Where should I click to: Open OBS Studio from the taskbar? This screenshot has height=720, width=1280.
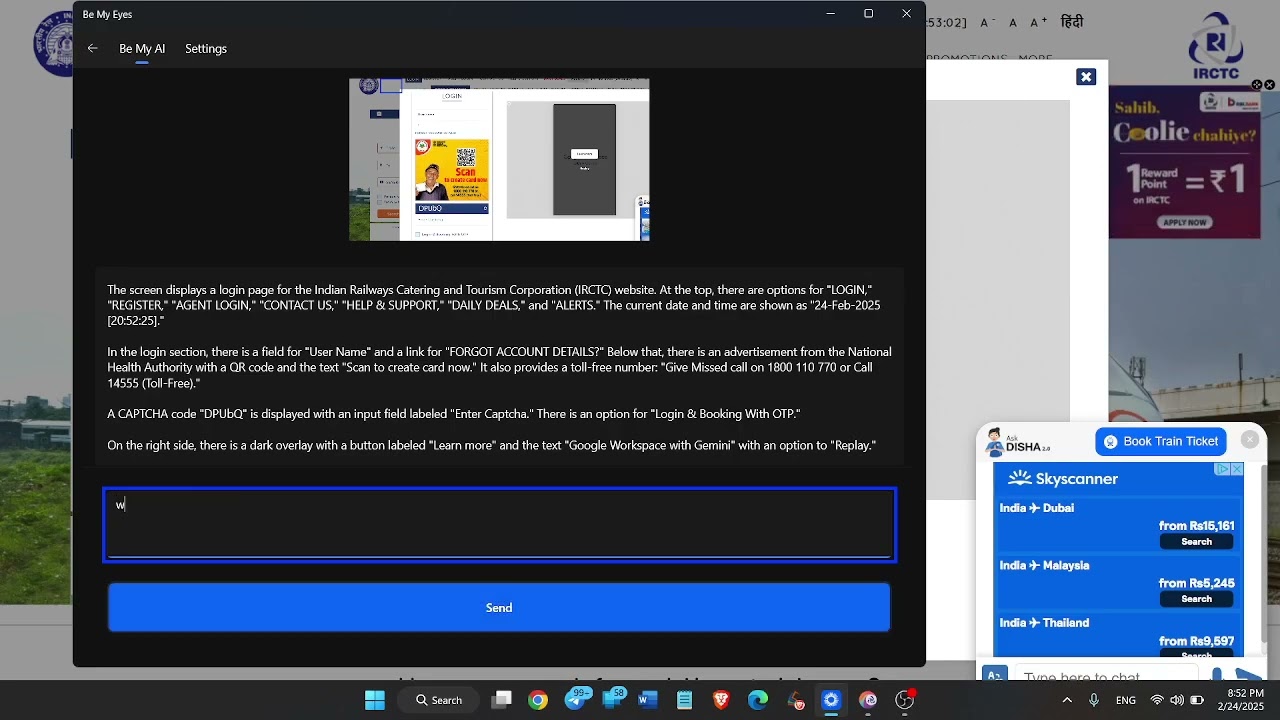(905, 699)
